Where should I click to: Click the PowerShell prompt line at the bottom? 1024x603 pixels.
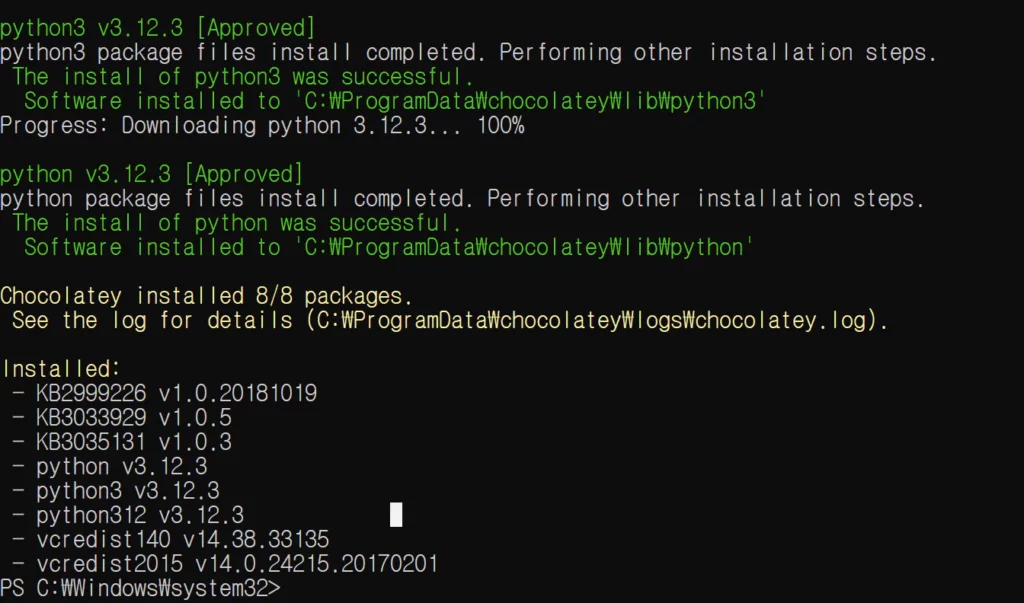(140, 588)
